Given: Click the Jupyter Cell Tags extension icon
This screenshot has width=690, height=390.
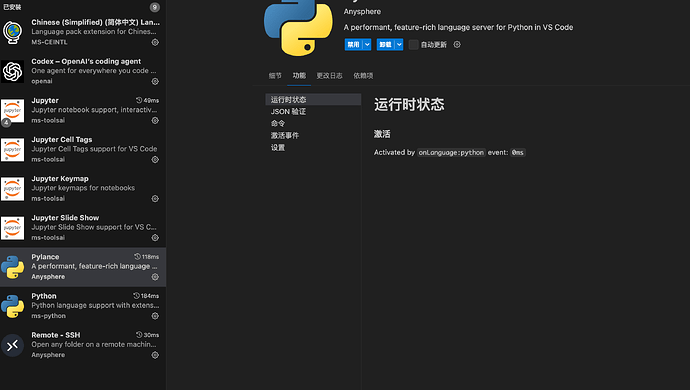Looking at the screenshot, I should [x=12, y=150].
